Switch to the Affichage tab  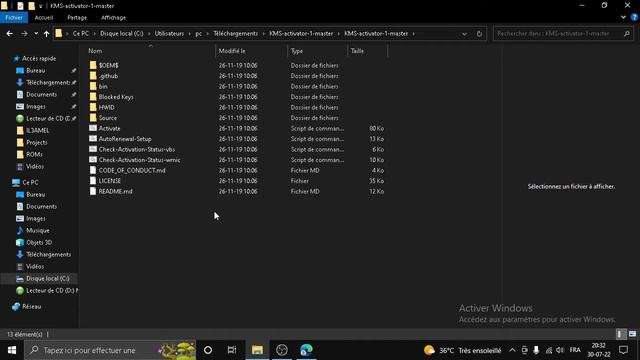point(113,18)
